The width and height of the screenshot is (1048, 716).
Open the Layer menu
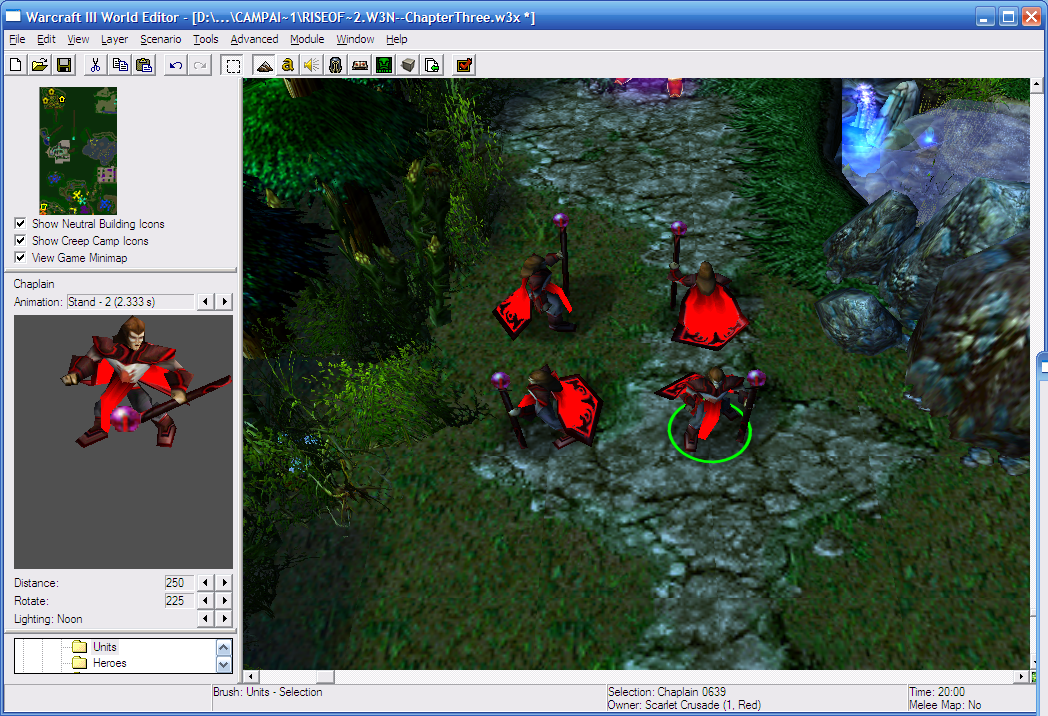click(114, 39)
